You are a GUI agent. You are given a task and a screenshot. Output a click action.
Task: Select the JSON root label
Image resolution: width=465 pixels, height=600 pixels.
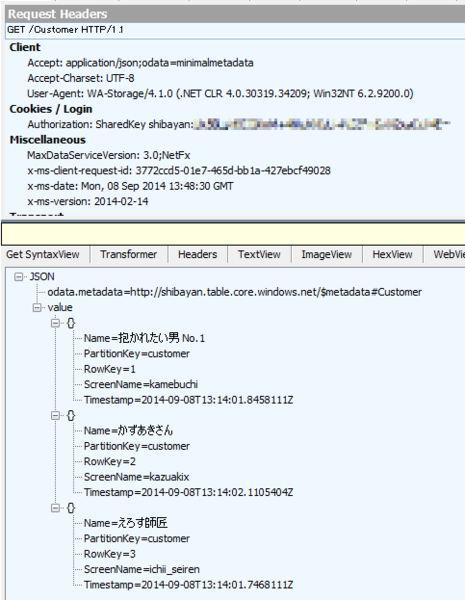42,277
